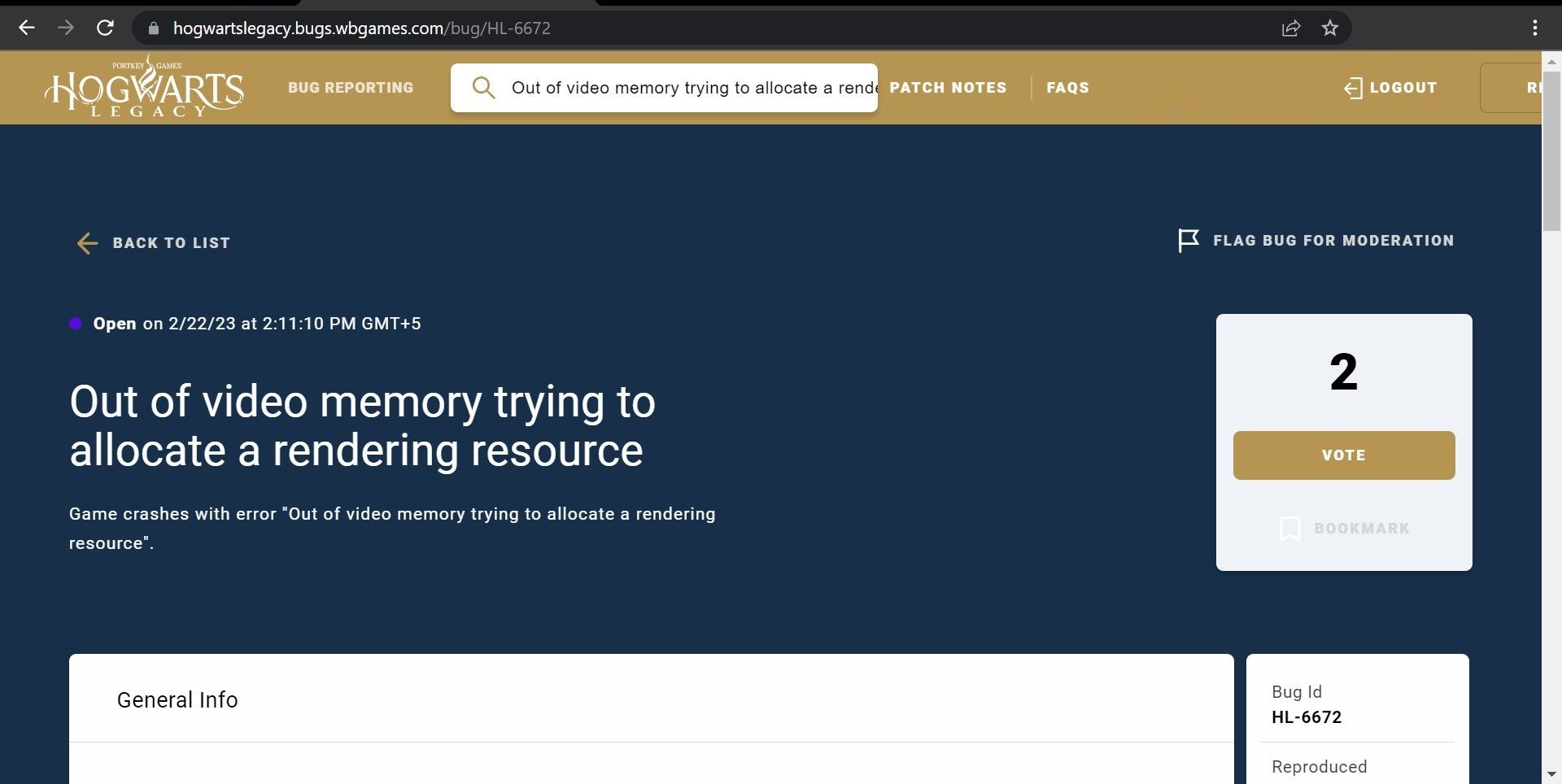The width and height of the screenshot is (1562, 784).
Task: Toggle the Bookmark option for this bug
Action: (1344, 529)
